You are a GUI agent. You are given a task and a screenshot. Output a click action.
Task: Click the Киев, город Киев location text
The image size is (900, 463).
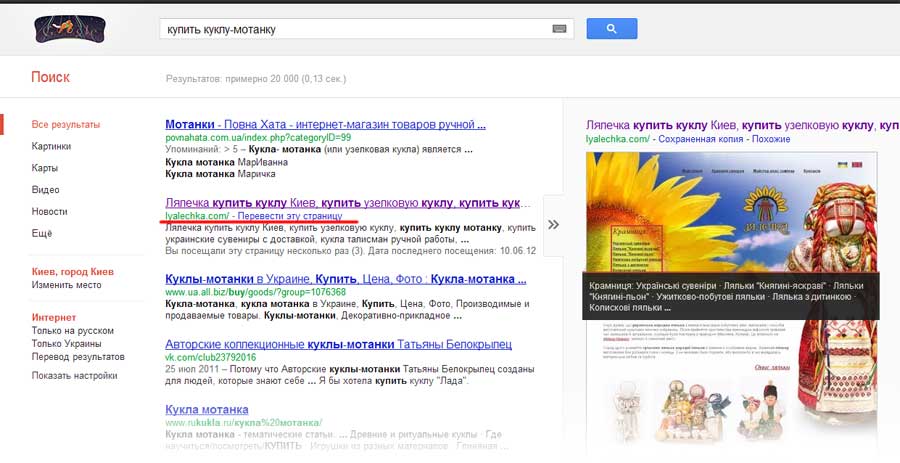pyautogui.click(x=72, y=272)
